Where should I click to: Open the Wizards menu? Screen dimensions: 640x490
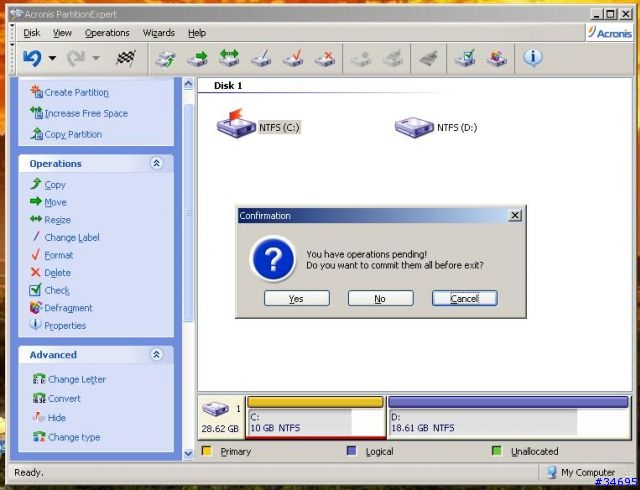158,33
